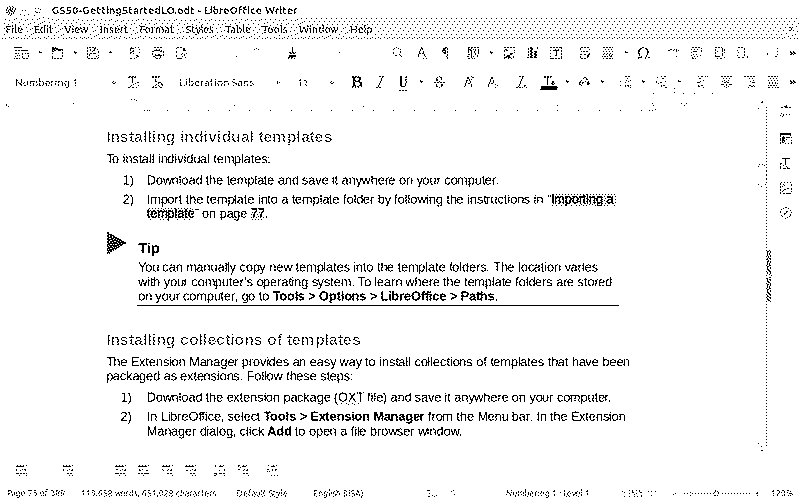Insert special character using omega icon
This screenshot has width=800, height=500.
pos(643,52)
